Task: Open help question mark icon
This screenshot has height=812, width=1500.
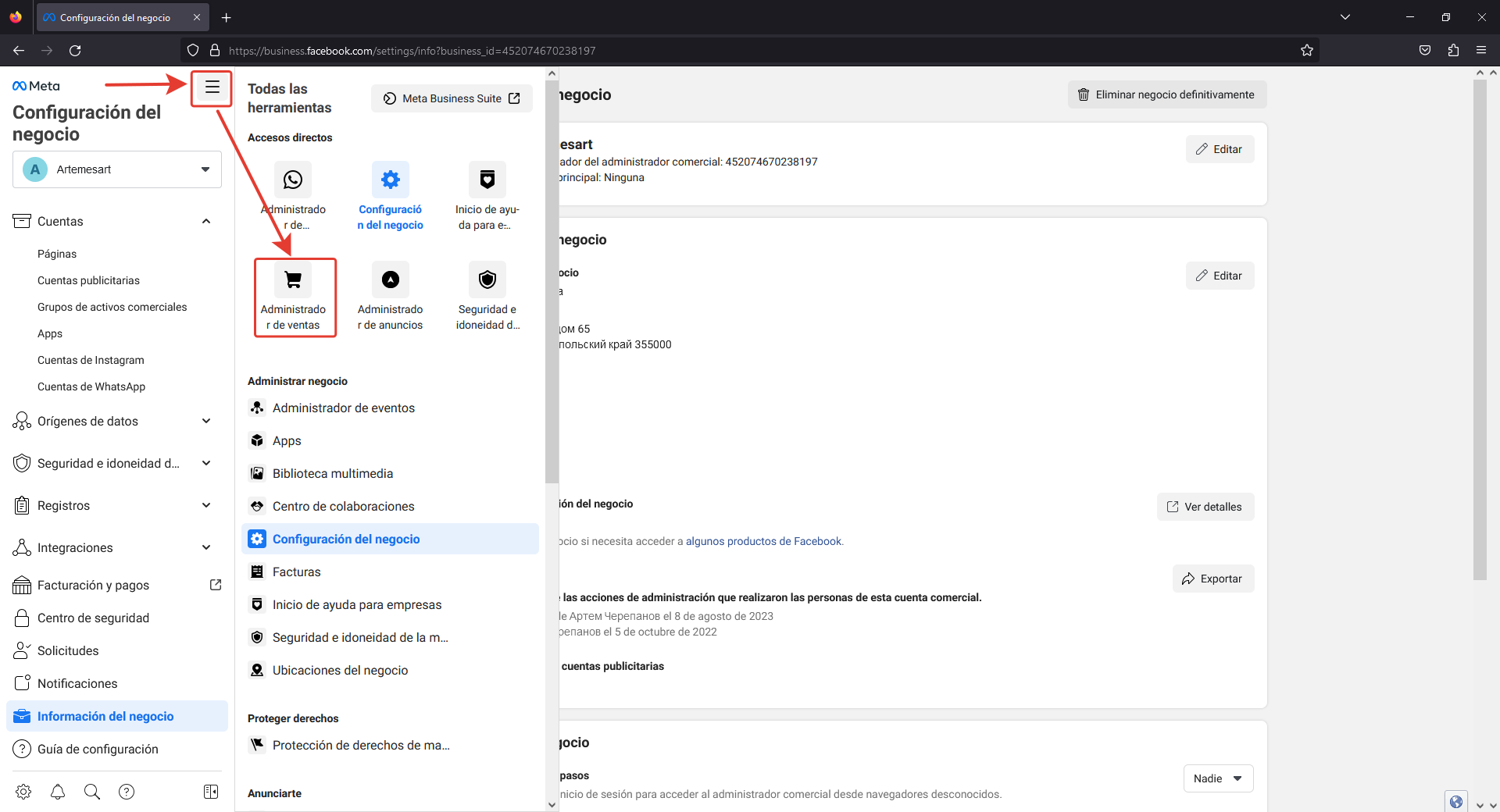Action: (127, 792)
